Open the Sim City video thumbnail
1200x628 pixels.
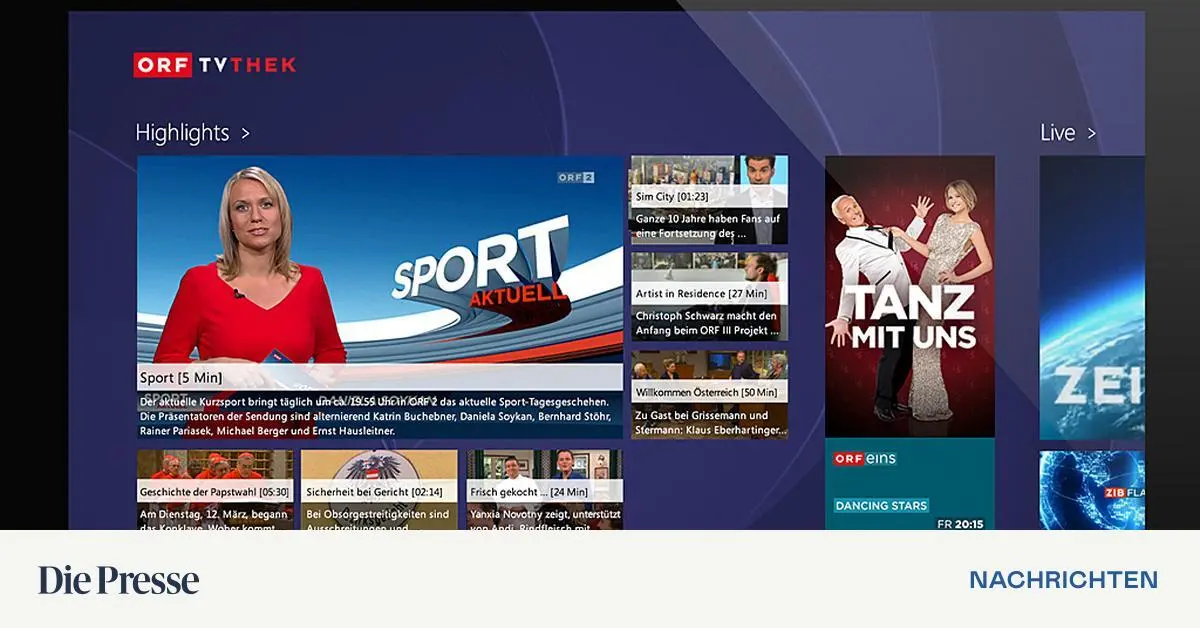coord(708,199)
